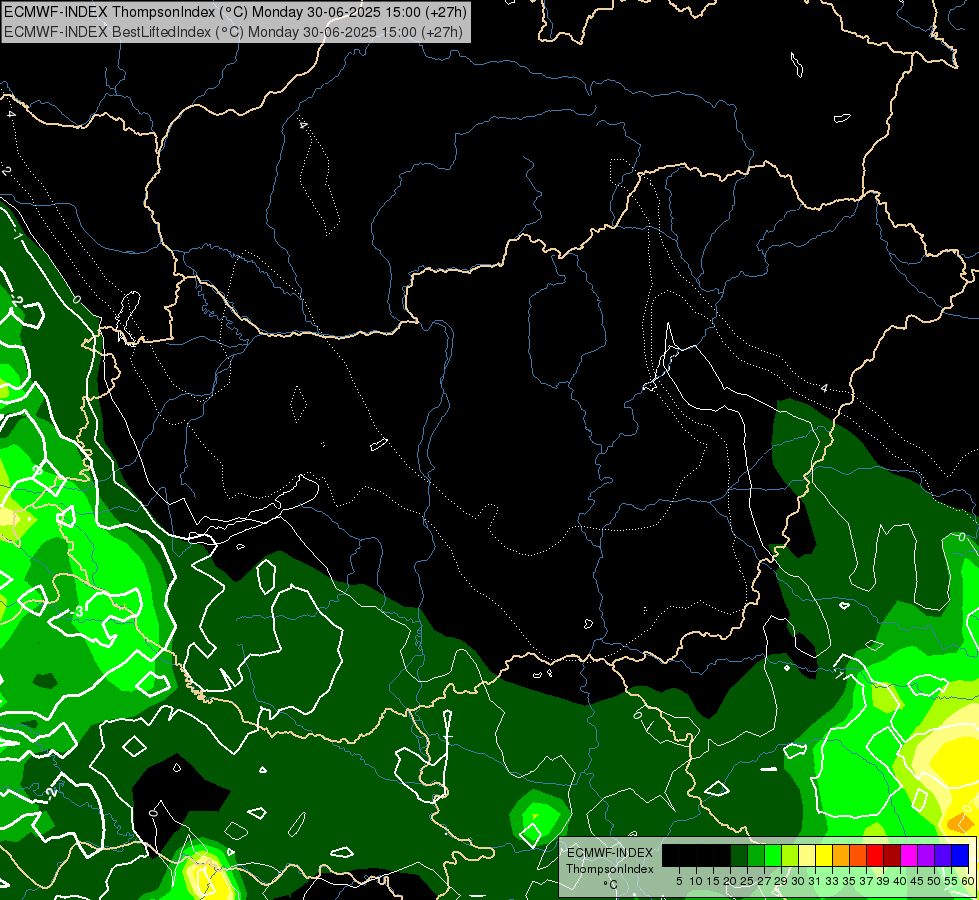Click the legend tick label 60
Image resolution: width=979 pixels, height=900 pixels.
click(x=968, y=881)
